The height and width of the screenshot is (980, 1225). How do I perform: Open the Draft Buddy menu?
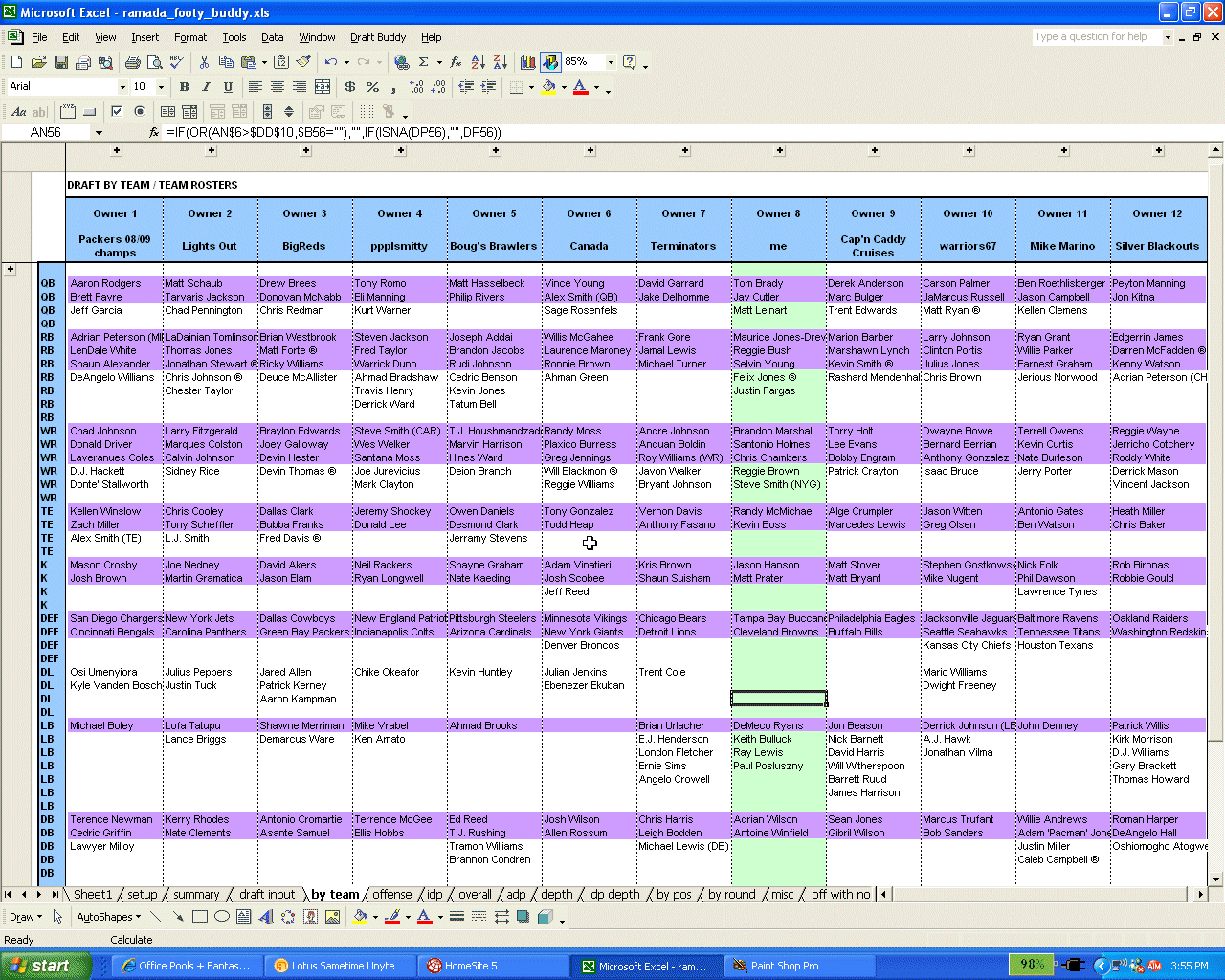click(x=378, y=37)
